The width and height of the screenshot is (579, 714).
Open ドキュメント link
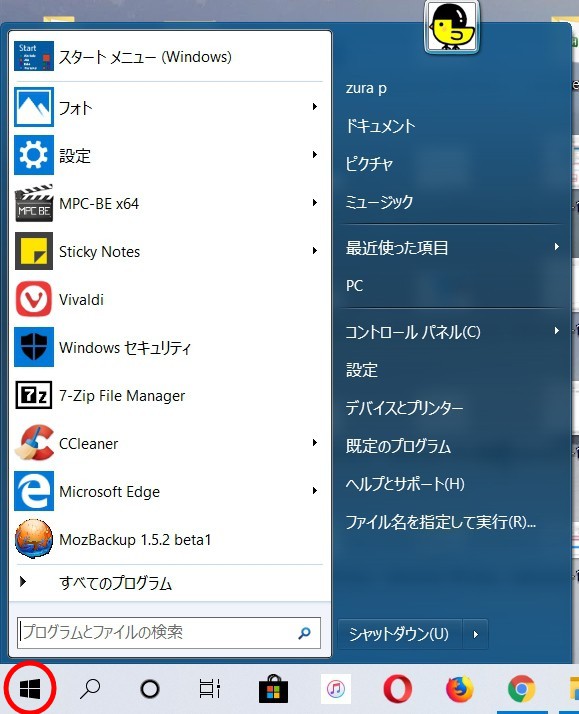381,126
